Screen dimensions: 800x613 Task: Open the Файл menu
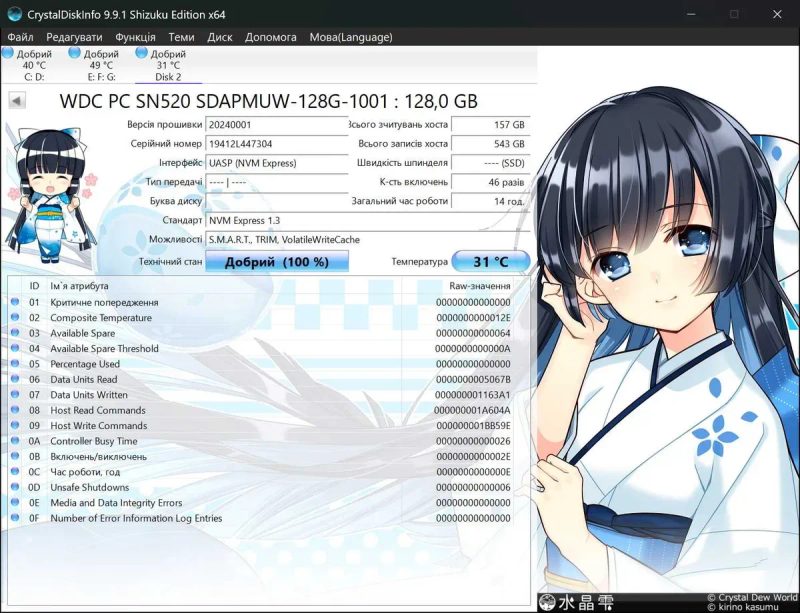[x=20, y=37]
